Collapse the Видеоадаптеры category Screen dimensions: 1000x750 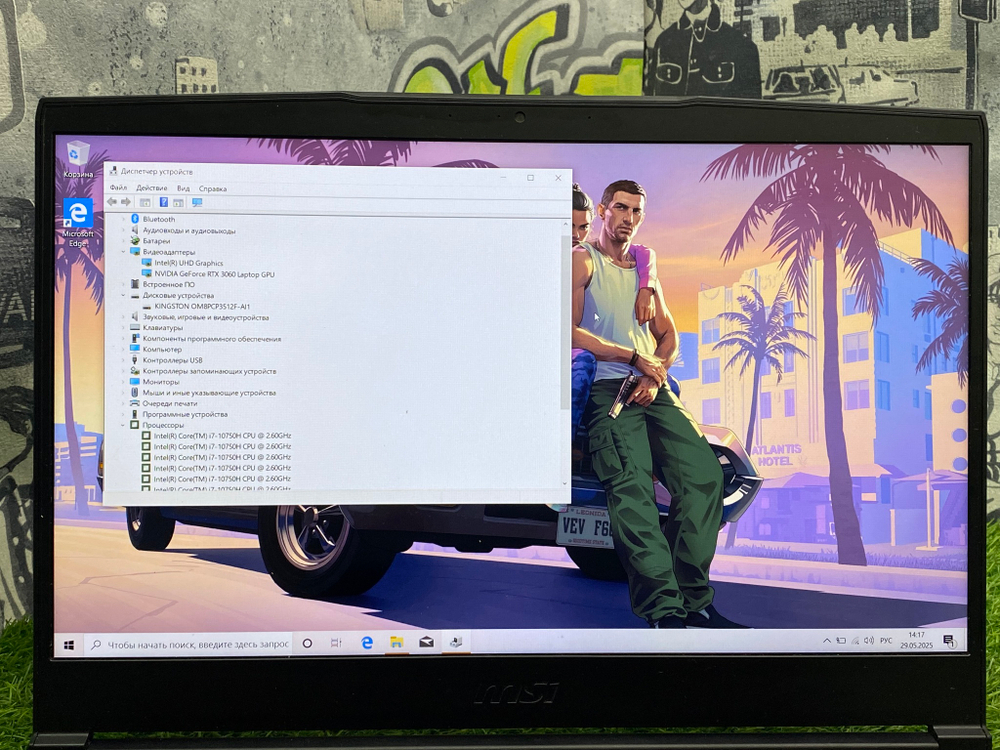[x=122, y=250]
